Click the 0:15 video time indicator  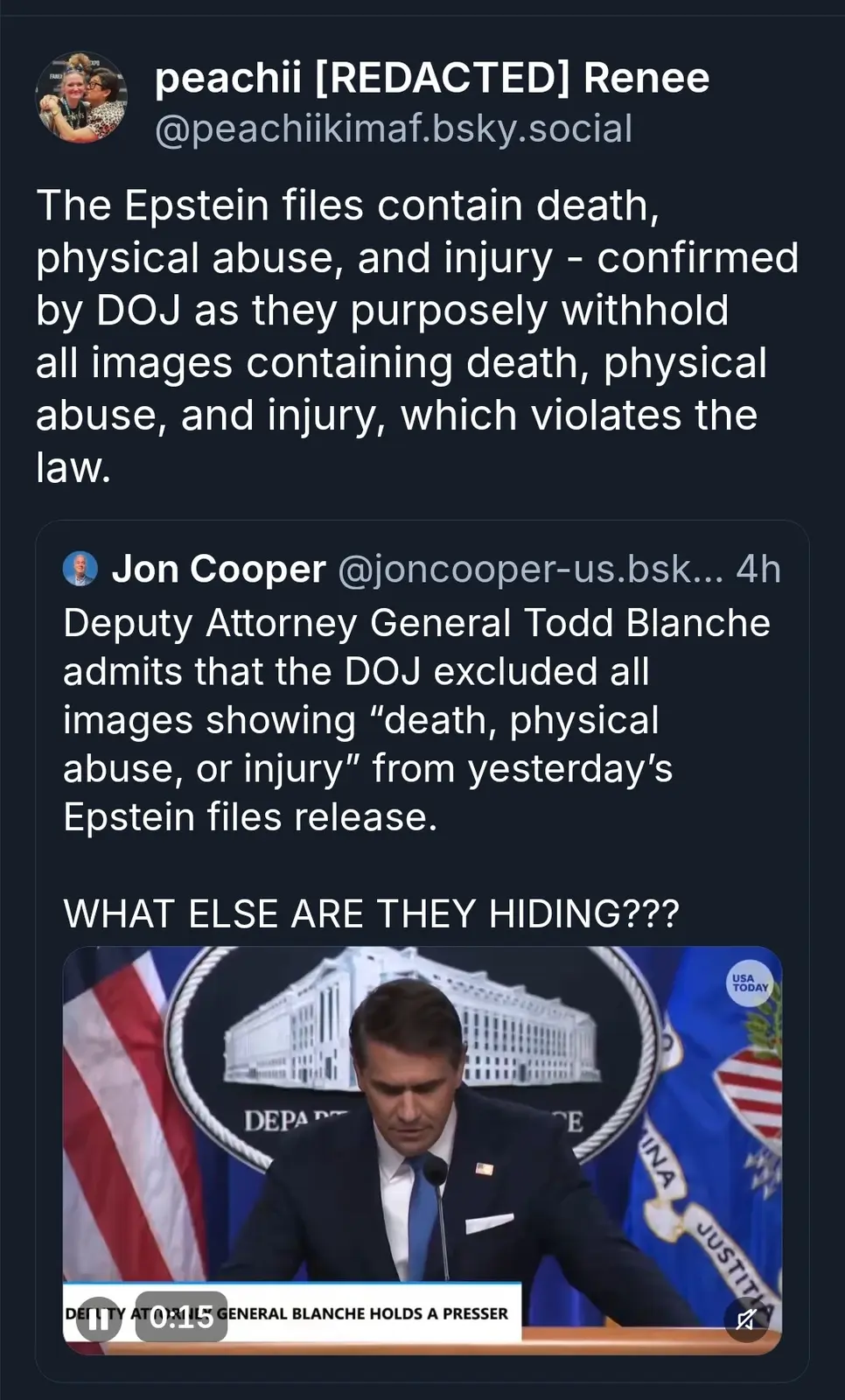click(181, 1317)
